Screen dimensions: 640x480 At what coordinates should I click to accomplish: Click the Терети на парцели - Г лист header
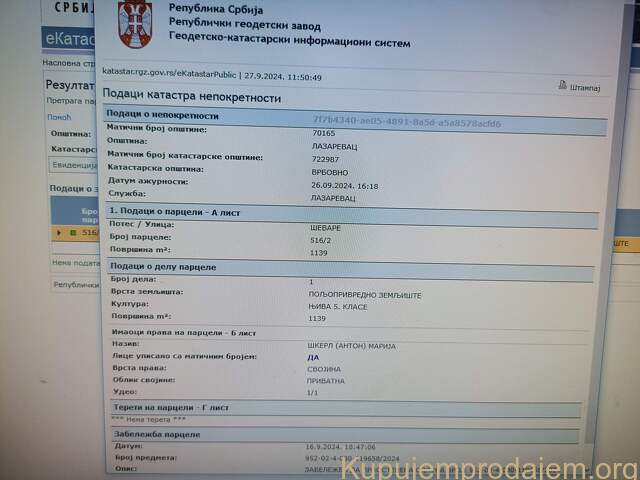coord(172,408)
